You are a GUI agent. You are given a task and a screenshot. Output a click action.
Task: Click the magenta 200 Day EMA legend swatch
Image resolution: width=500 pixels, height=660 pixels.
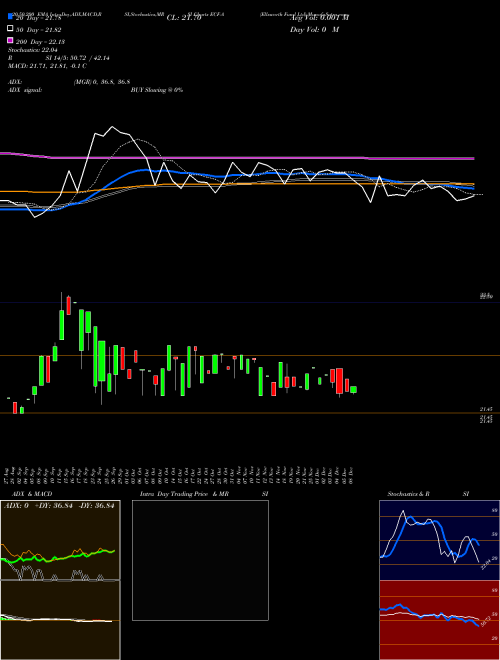[10, 40]
